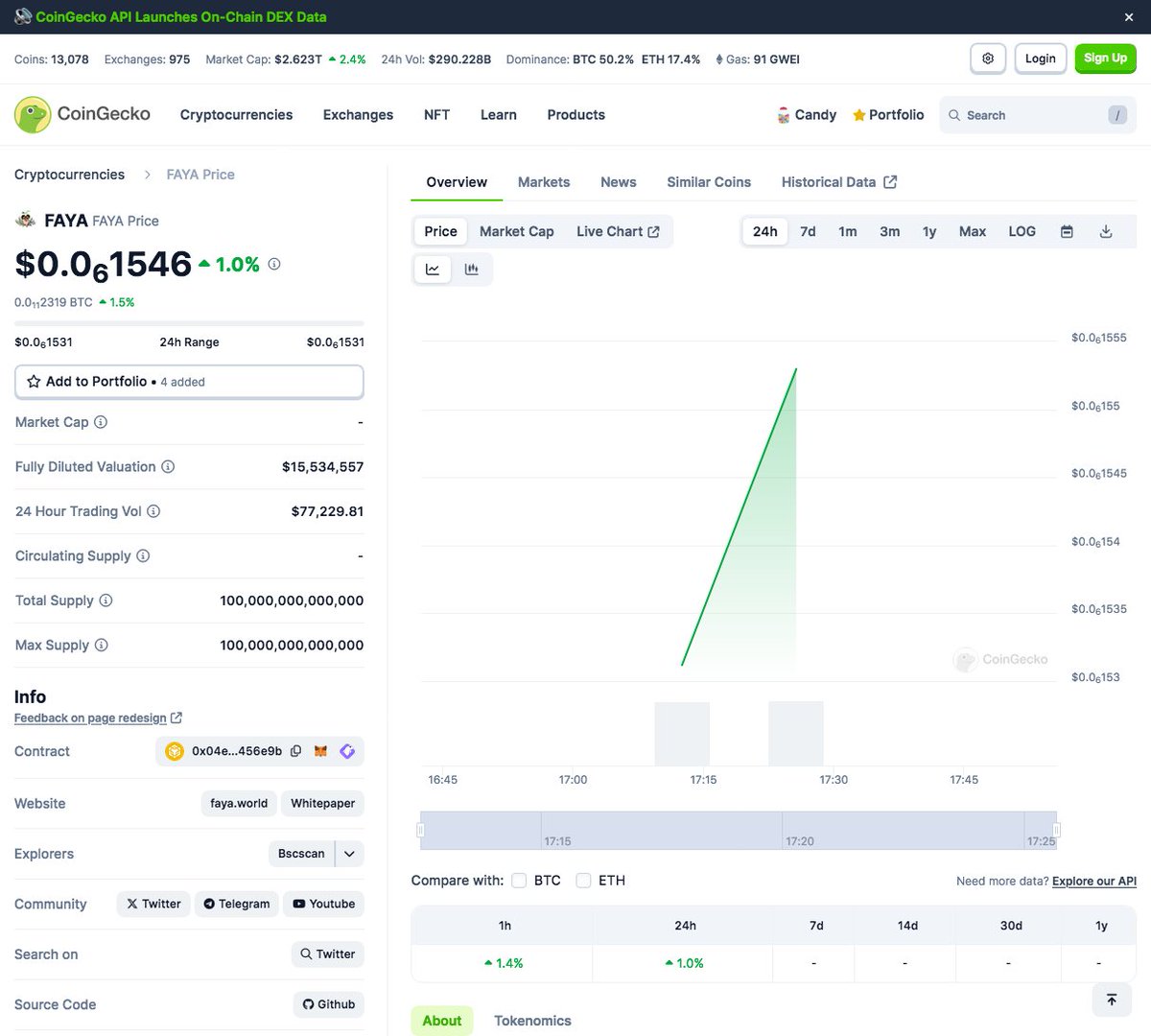This screenshot has height=1036, width=1151.
Task: Download chart data with download icon
Action: pos(1106,231)
